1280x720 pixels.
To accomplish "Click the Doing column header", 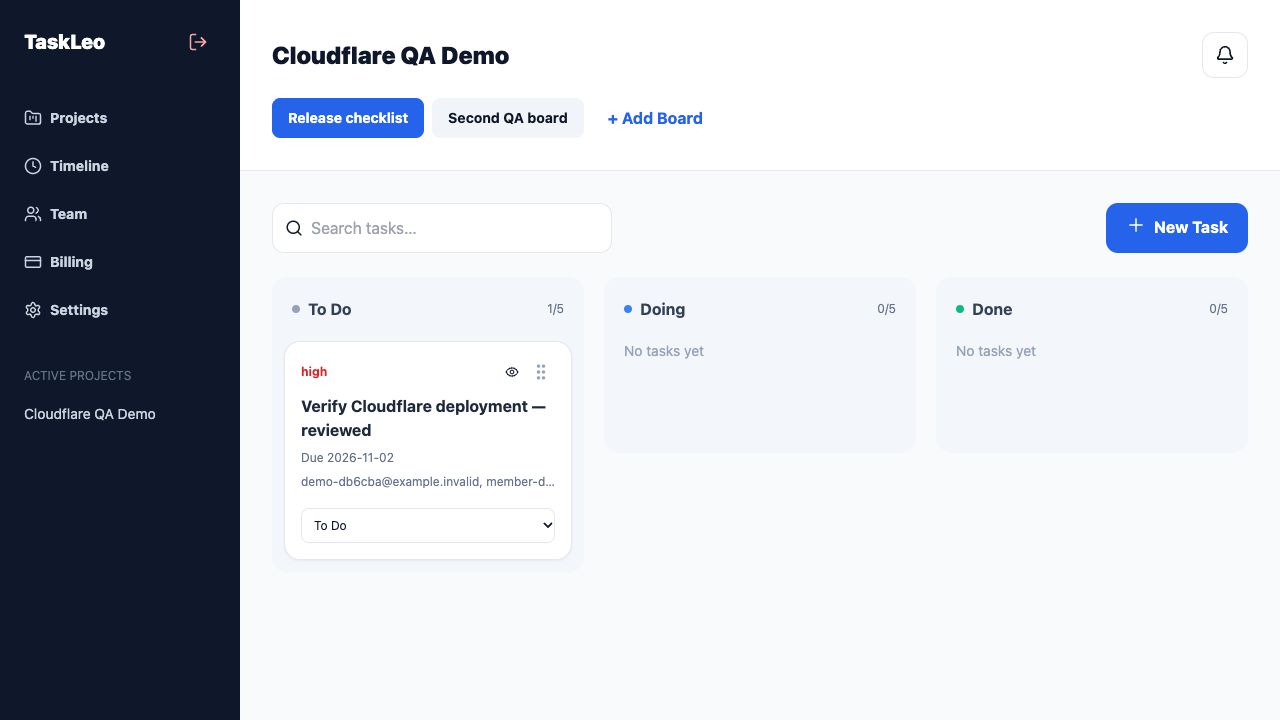I will [662, 310].
